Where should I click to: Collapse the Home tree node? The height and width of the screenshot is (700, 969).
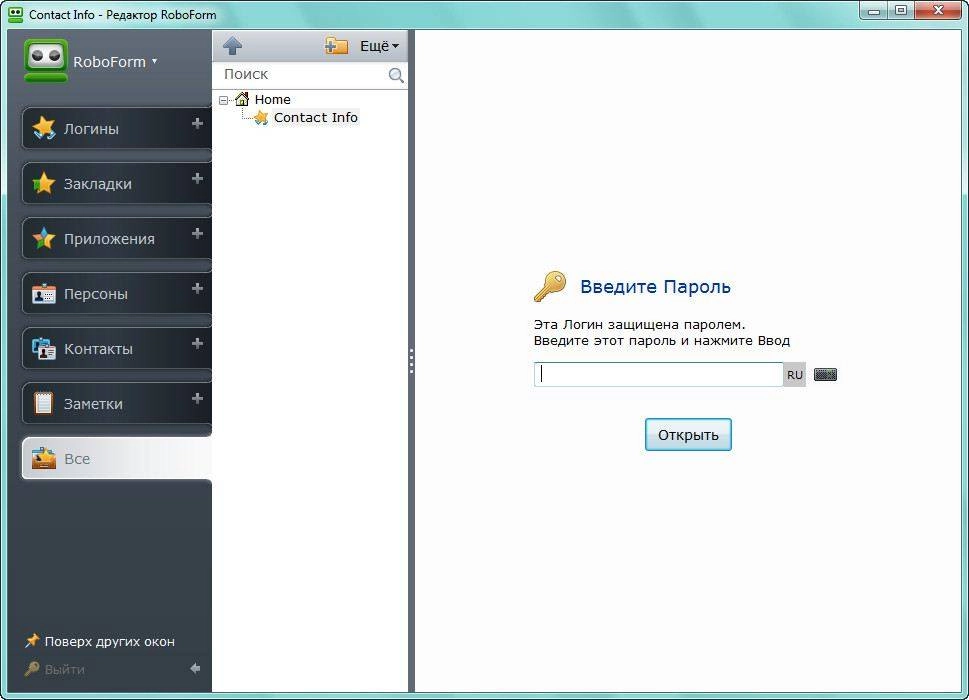click(224, 100)
